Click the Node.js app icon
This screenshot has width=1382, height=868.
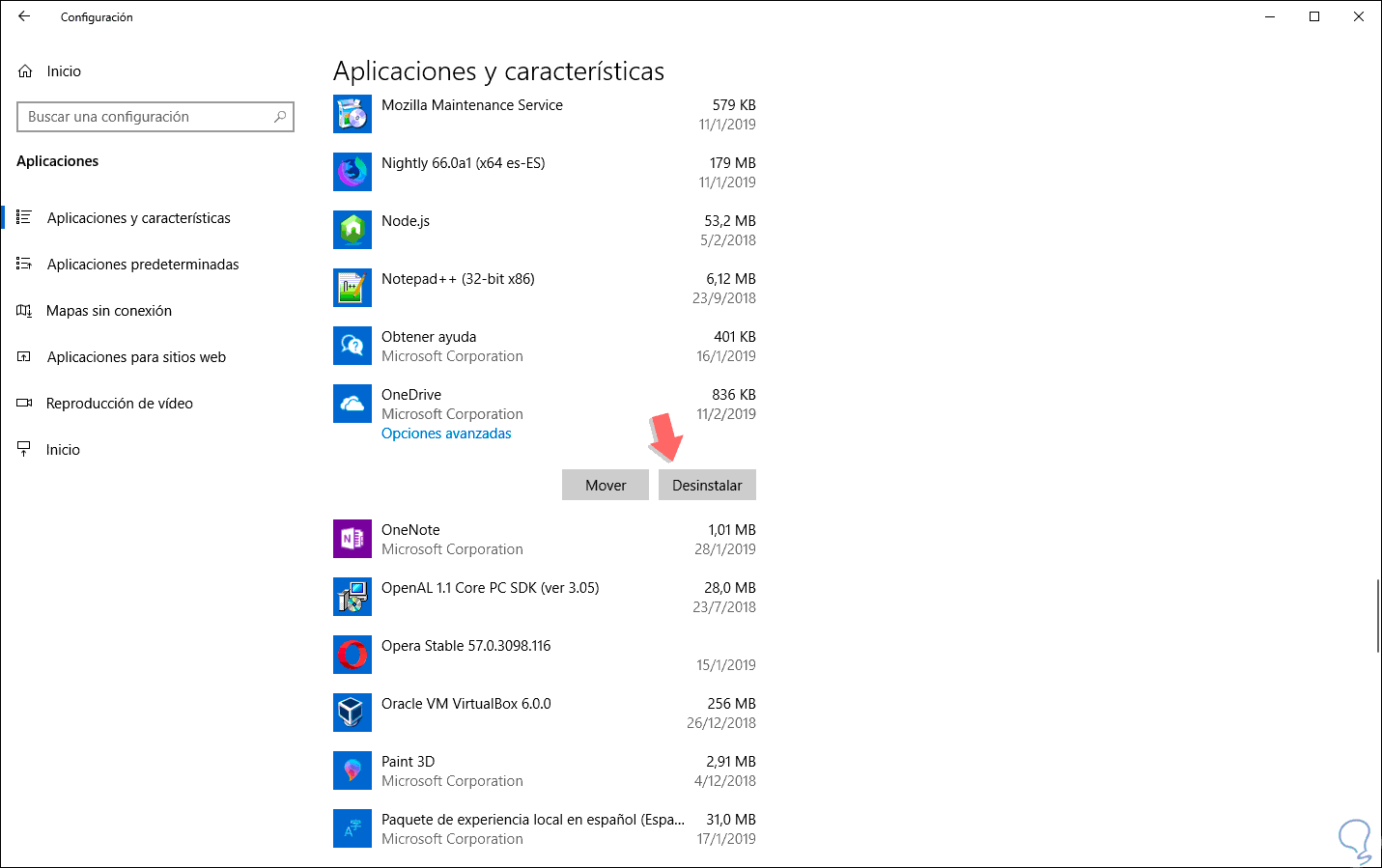point(353,230)
